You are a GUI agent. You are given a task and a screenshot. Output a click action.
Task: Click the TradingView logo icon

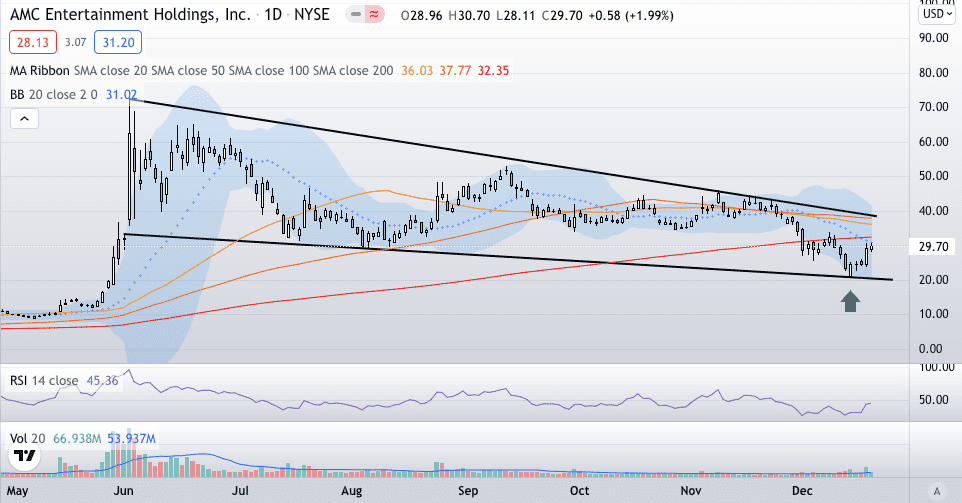pyautogui.click(x=25, y=456)
